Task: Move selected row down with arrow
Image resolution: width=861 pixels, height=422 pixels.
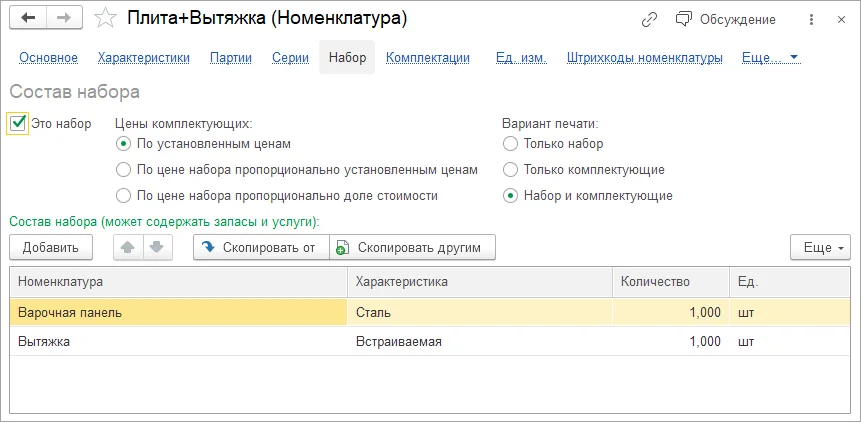Action: [x=158, y=247]
